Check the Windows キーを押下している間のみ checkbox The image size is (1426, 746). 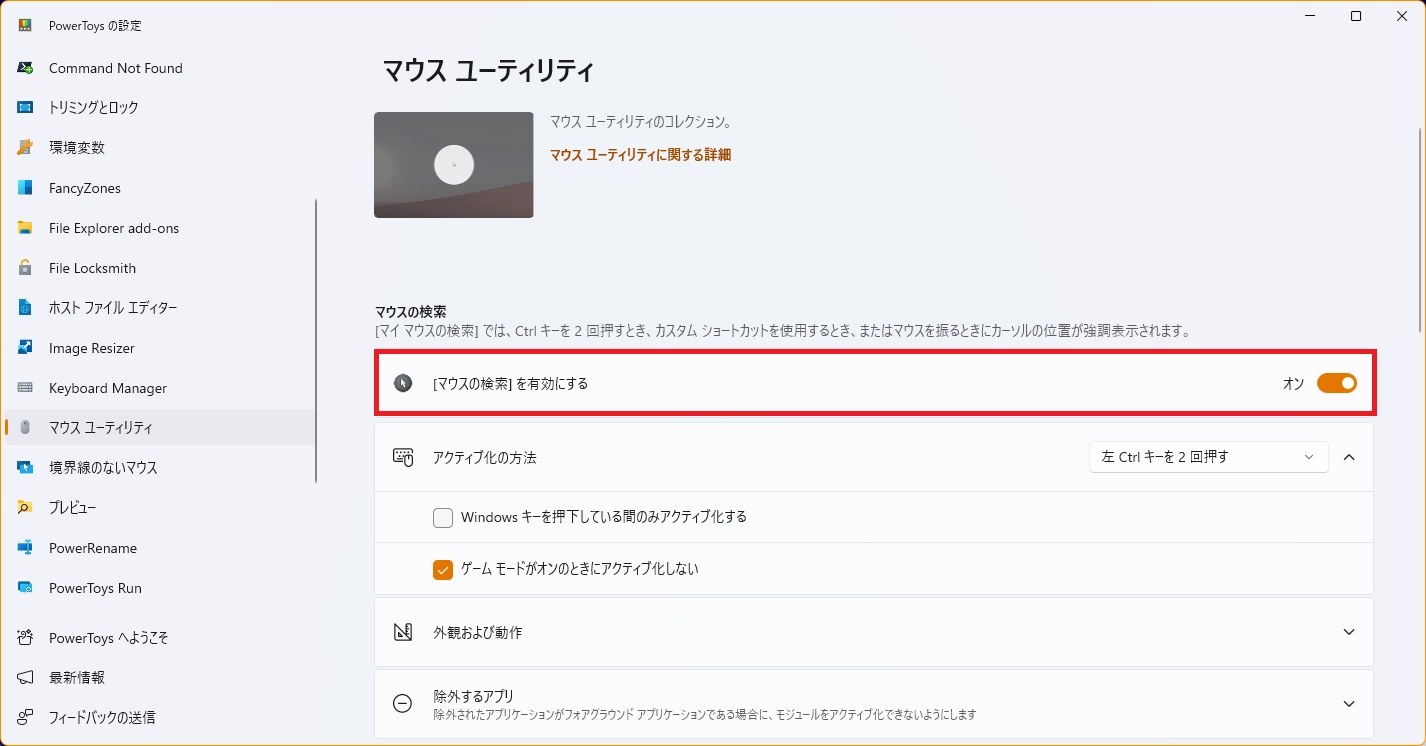click(443, 518)
